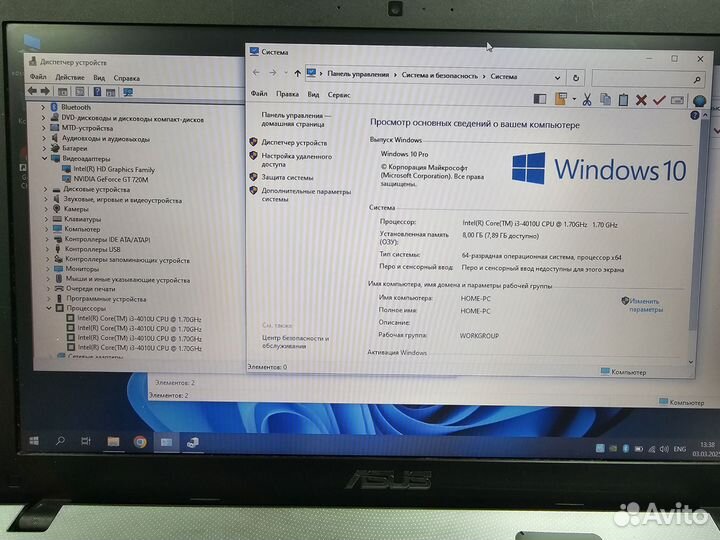Click the checkmark Properties toolbar icon
720x540 pixels.
(658, 99)
